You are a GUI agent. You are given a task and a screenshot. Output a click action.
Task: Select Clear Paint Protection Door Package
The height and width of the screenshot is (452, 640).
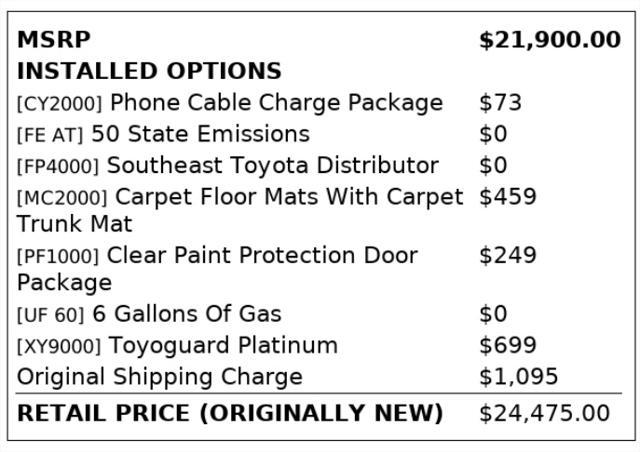click(262, 256)
